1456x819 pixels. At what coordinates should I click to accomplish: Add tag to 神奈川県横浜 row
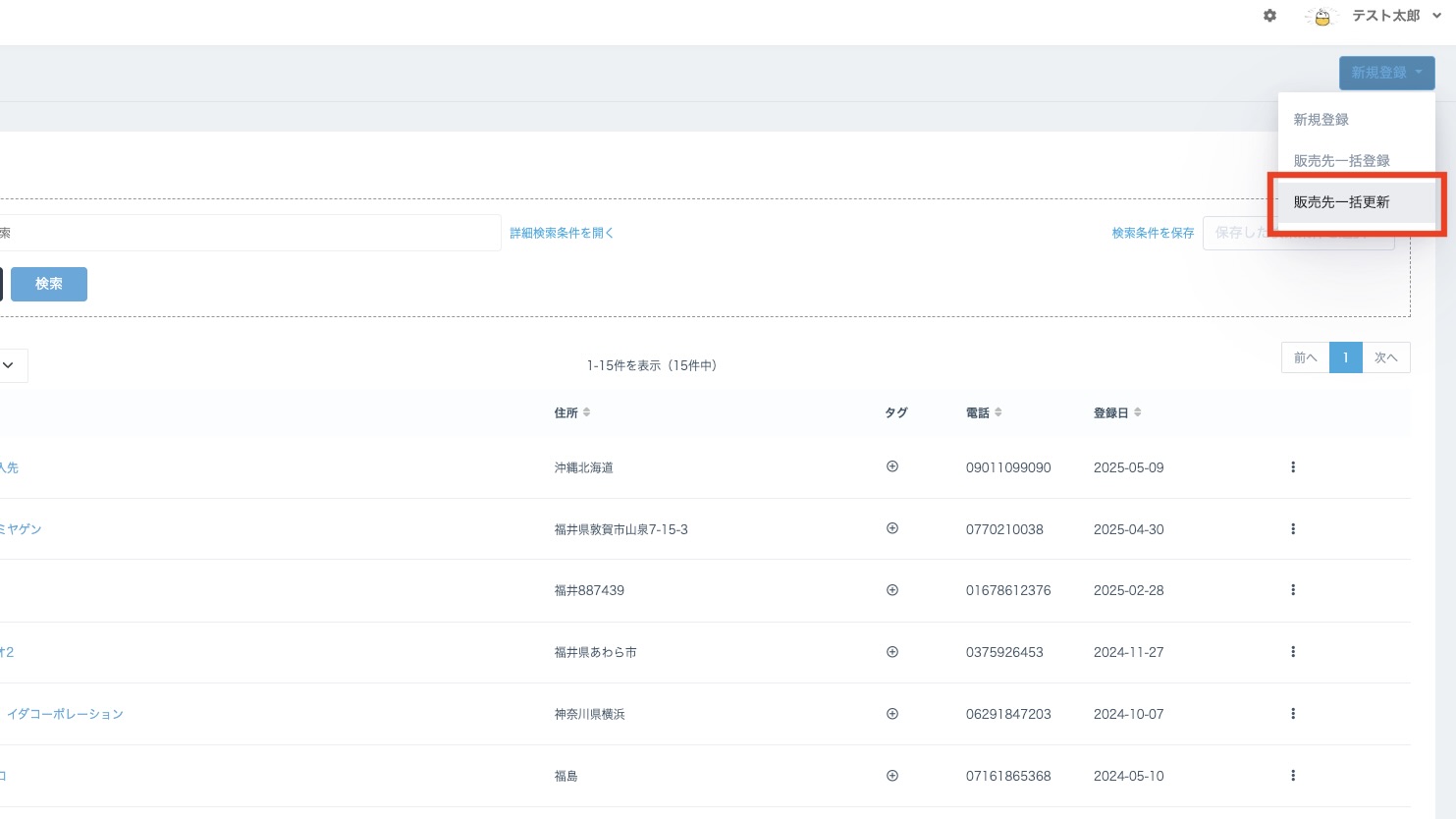pyautogui.click(x=892, y=714)
